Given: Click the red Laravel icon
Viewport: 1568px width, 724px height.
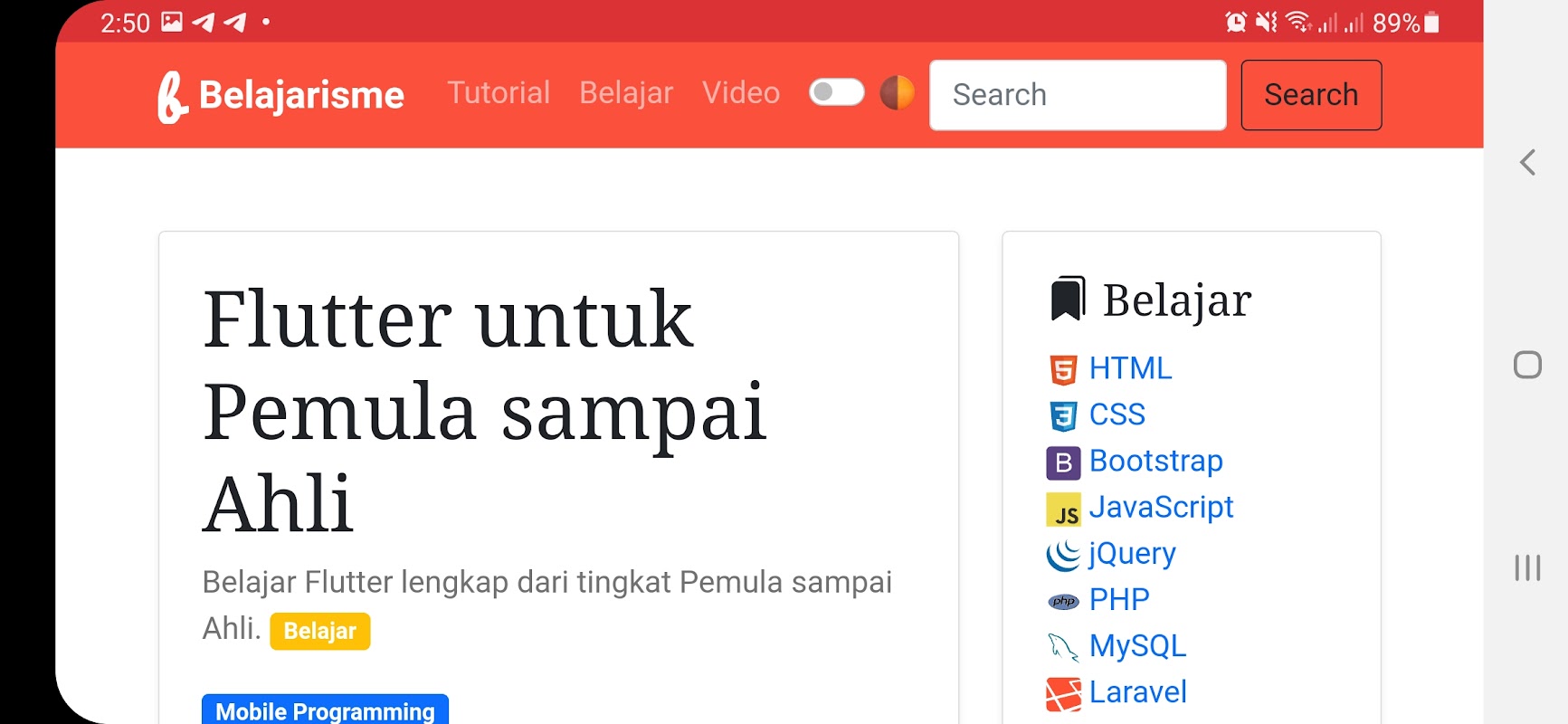Looking at the screenshot, I should pos(1063,694).
